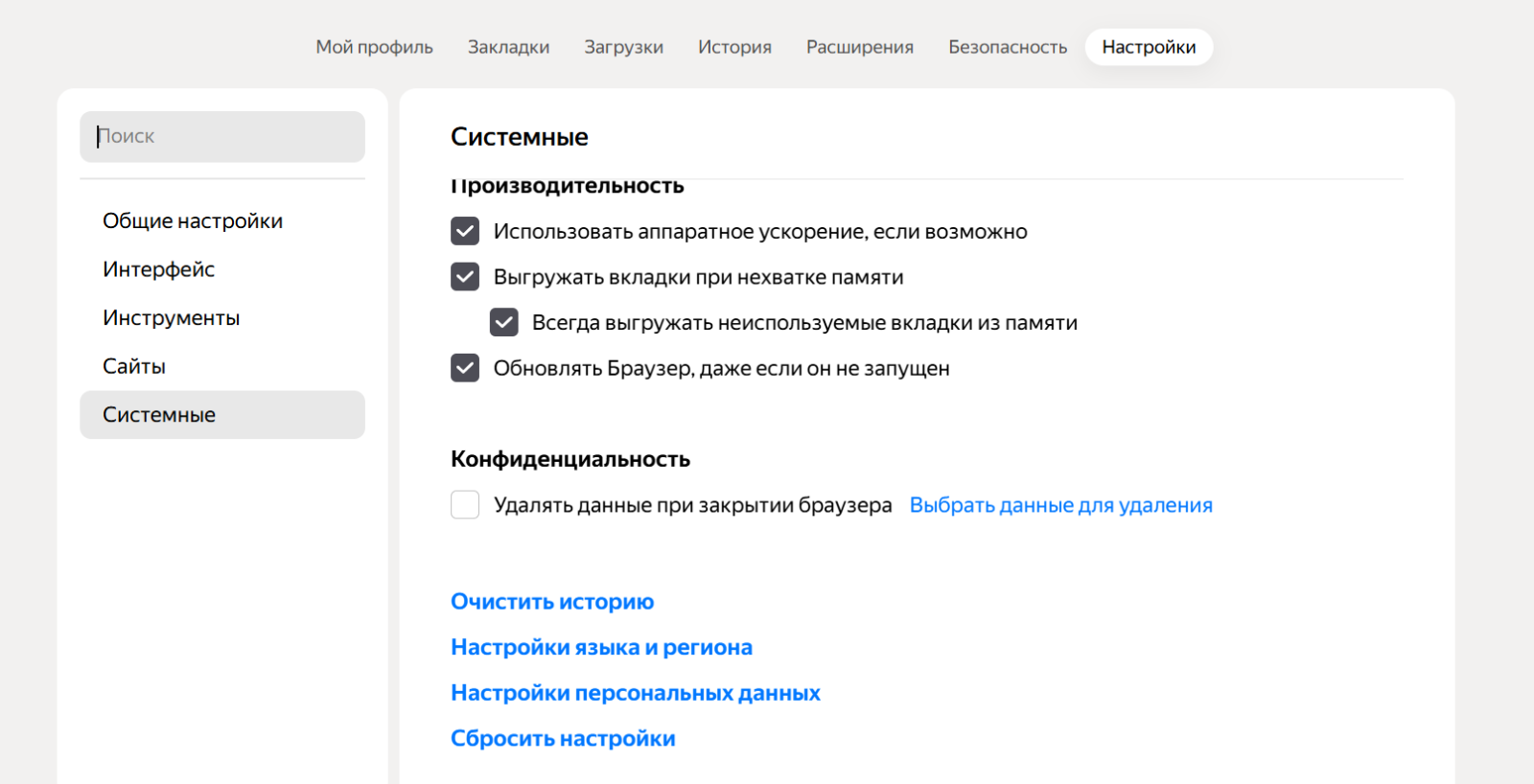Screen dimensions: 1534x784
Task: Click Настройки персональных данных link
Action: pyautogui.click(x=636, y=693)
